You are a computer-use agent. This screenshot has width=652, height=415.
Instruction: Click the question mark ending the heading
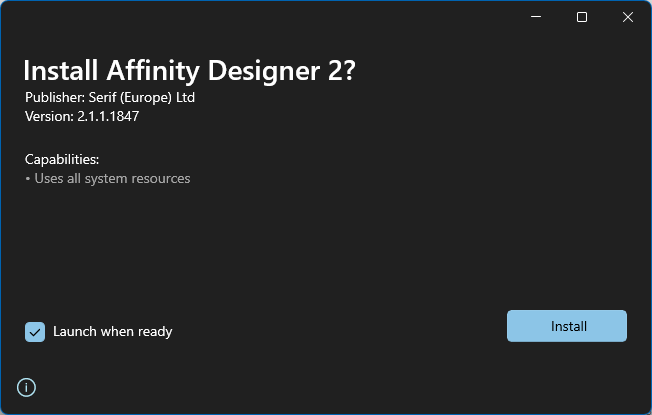point(348,71)
